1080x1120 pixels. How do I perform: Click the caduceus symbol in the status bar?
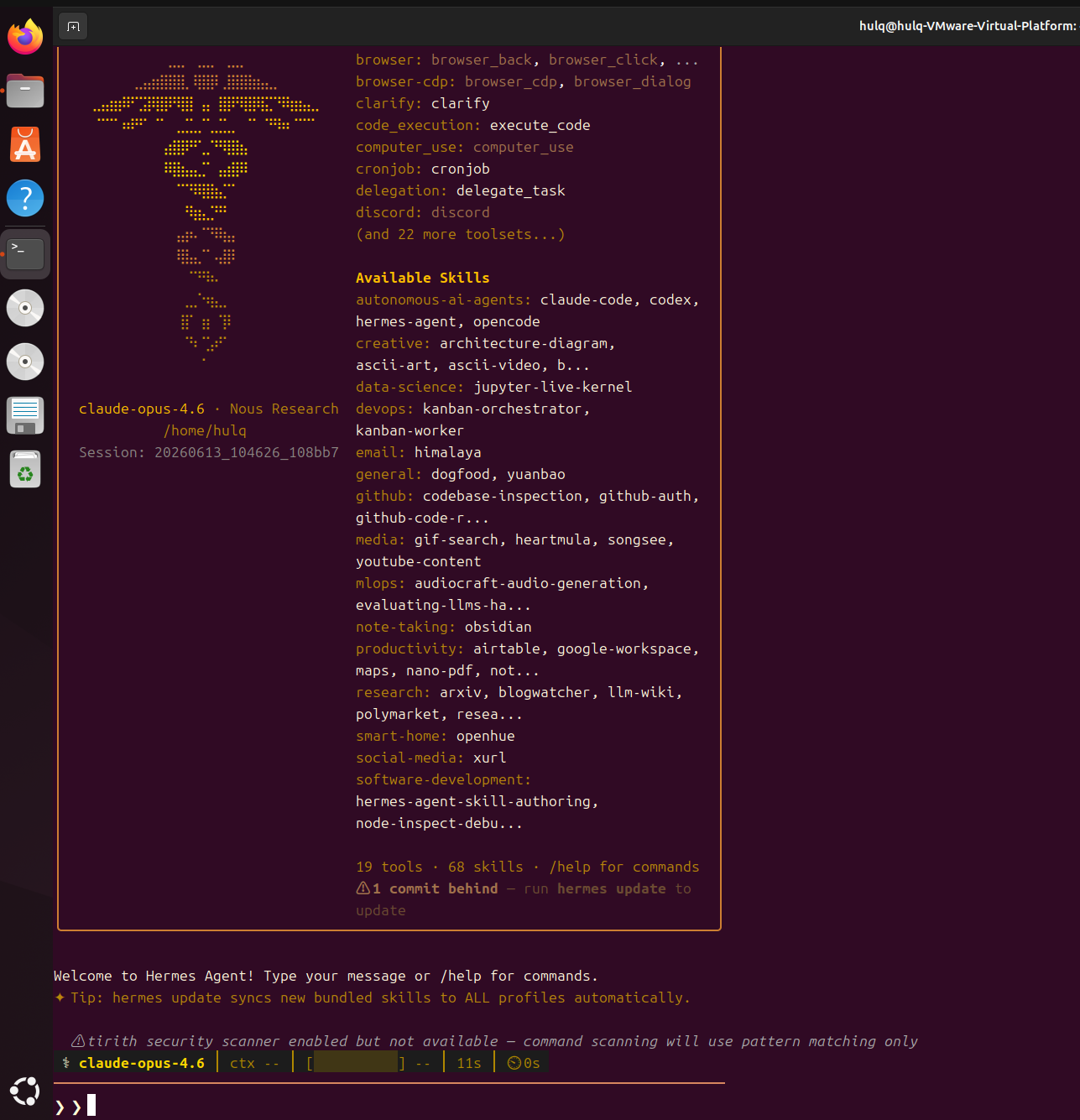tap(66, 1063)
